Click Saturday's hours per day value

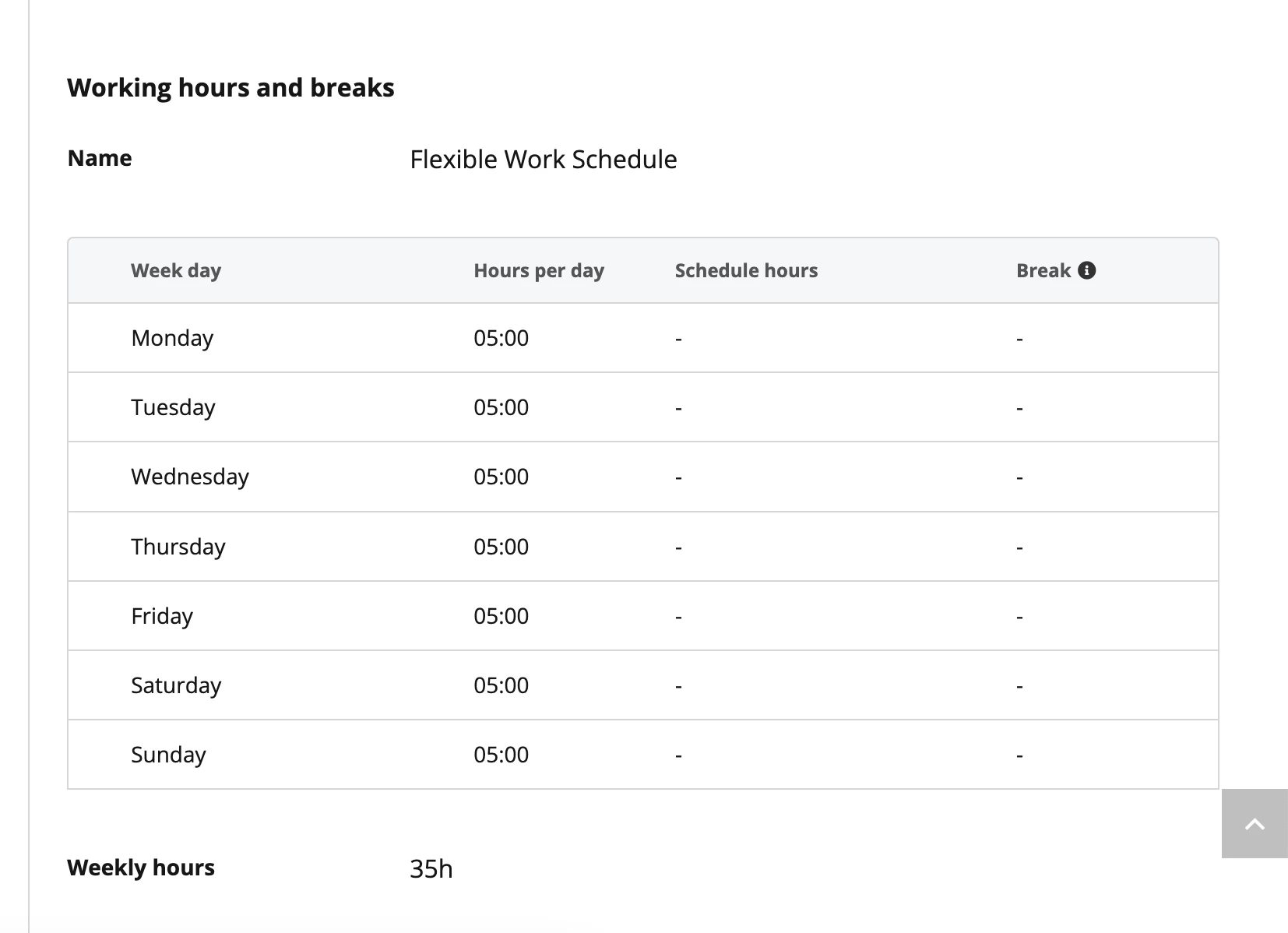coord(501,685)
